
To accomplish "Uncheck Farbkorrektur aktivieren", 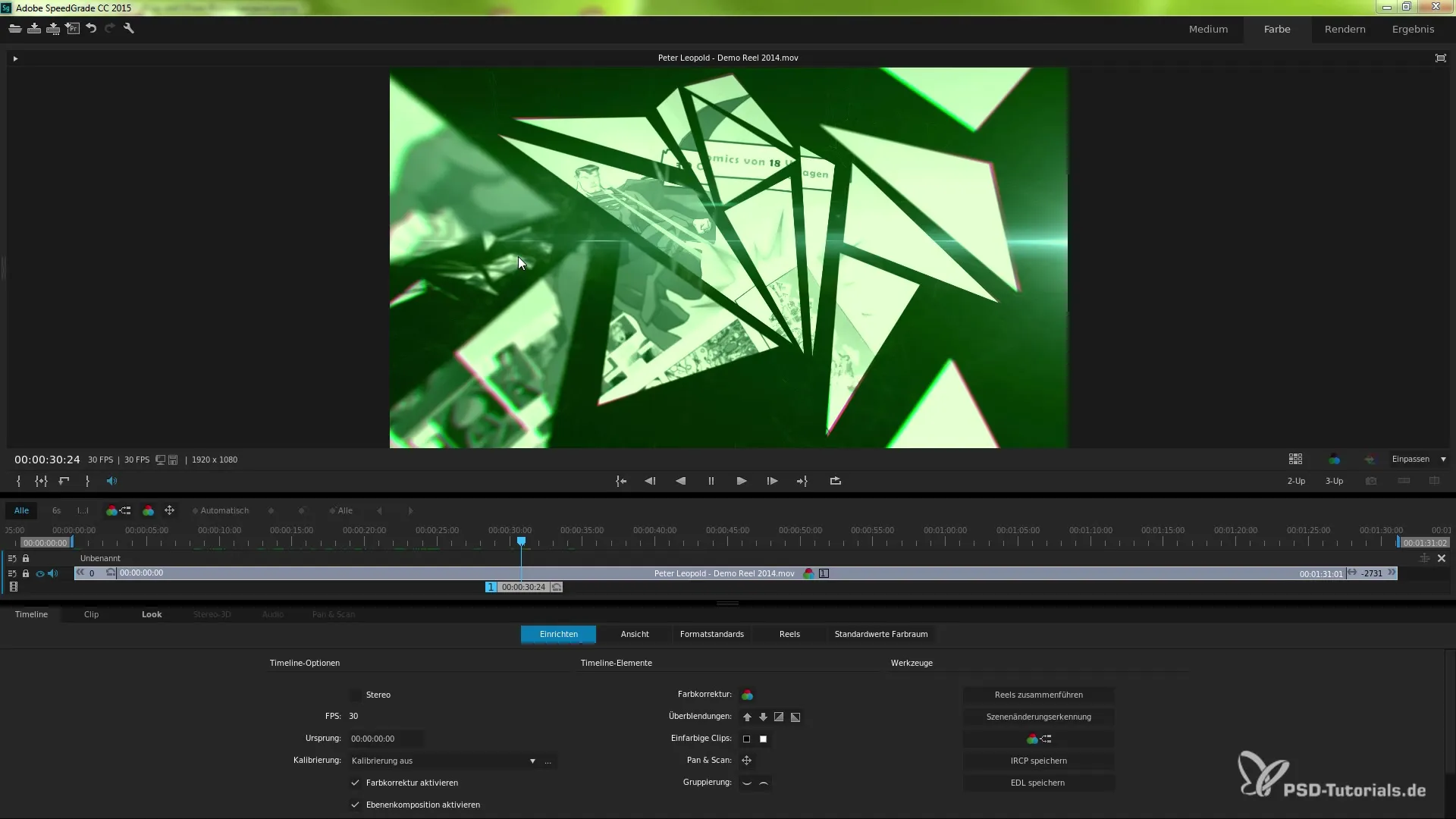I will (x=355, y=783).
